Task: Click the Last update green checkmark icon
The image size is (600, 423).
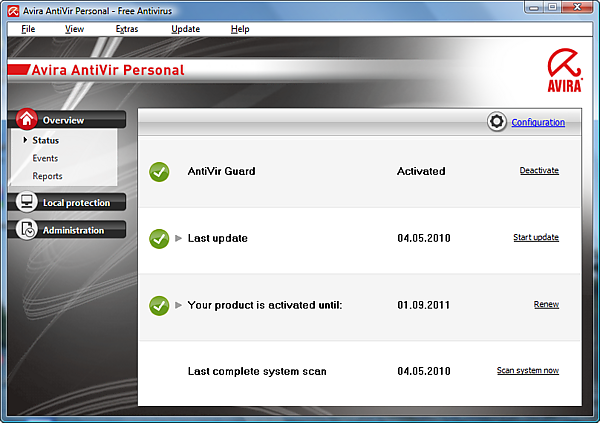Action: tap(159, 238)
